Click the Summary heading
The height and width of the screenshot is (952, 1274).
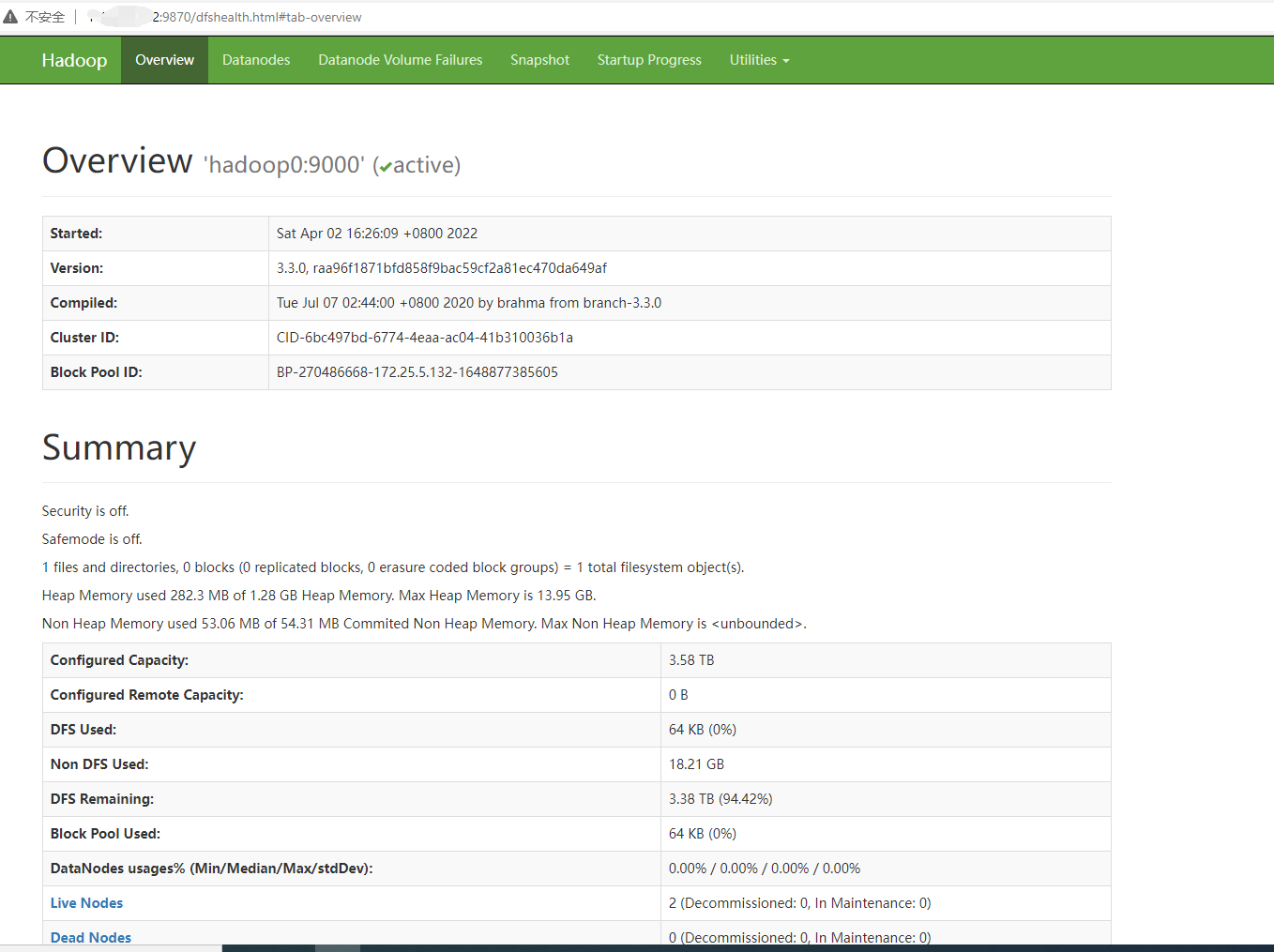[x=119, y=448]
